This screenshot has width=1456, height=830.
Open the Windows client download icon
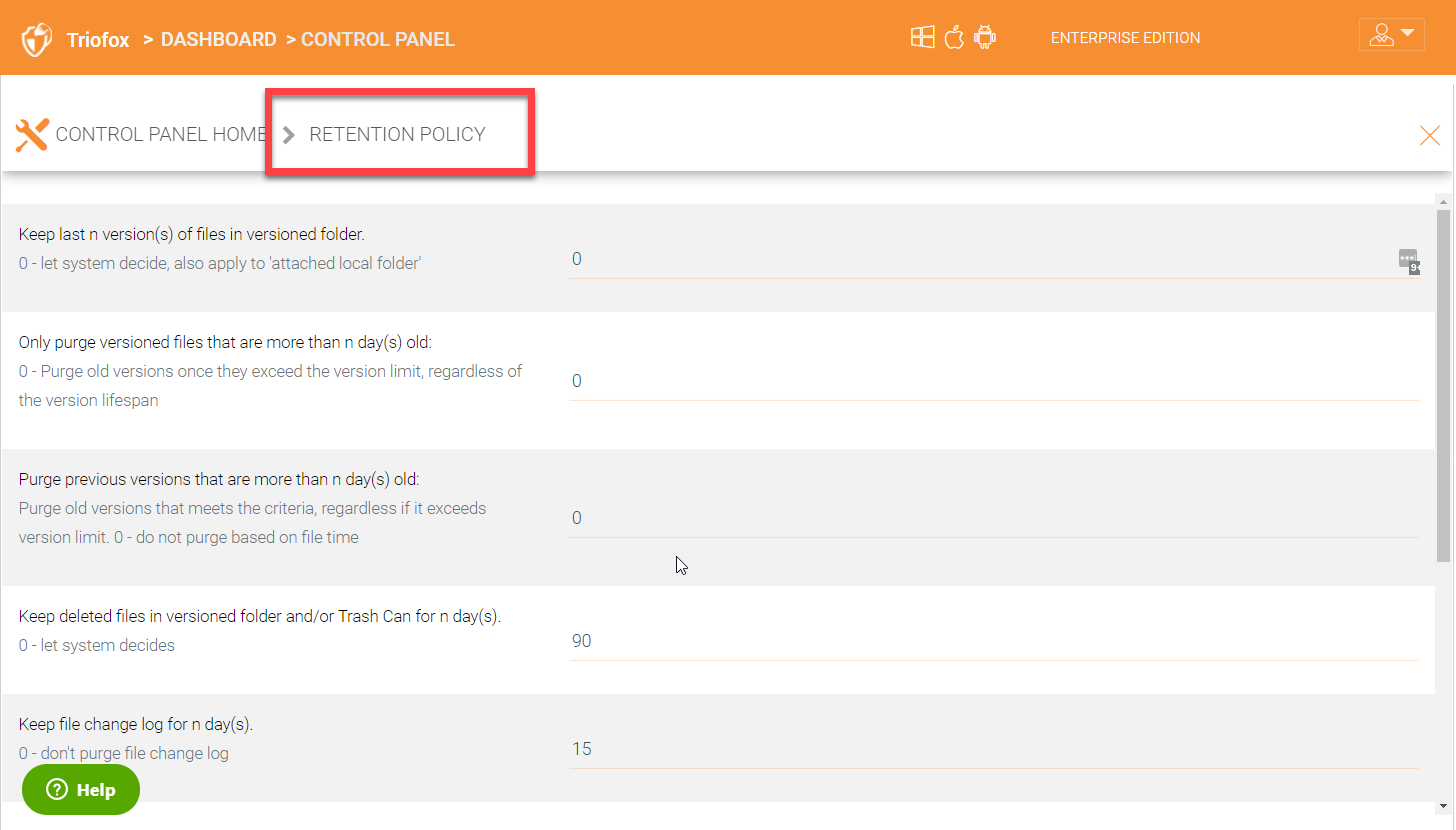pos(922,38)
